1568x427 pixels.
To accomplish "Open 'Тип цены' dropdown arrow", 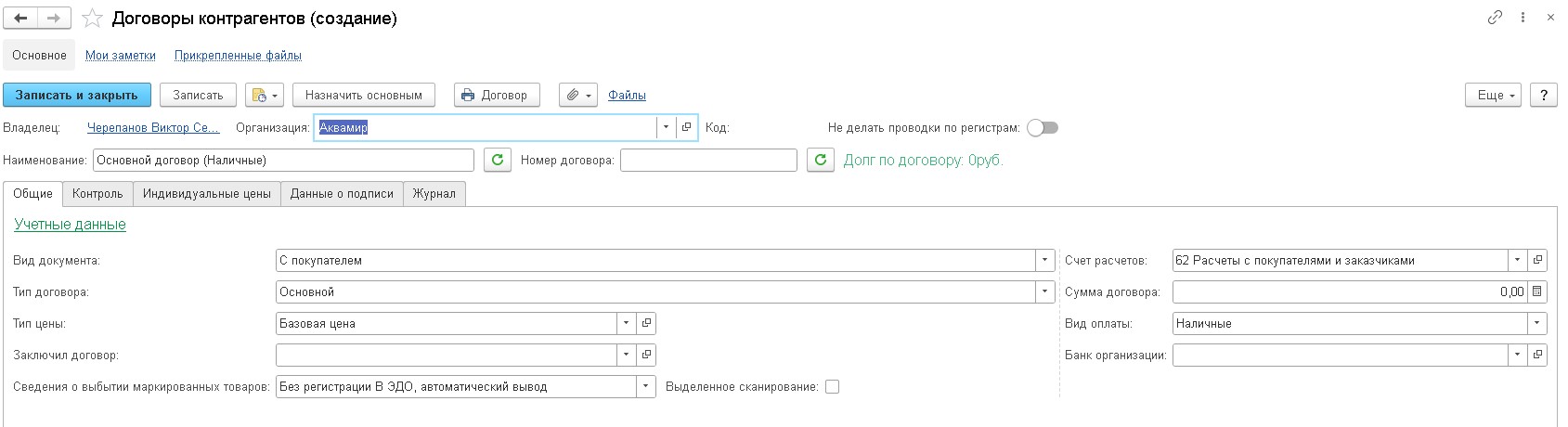I will [627, 323].
